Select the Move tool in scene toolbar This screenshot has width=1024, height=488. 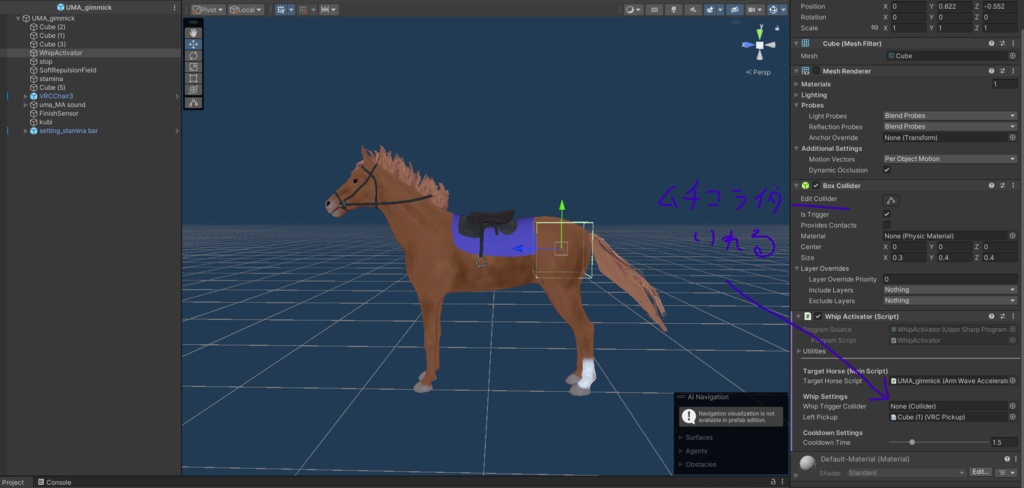[x=193, y=44]
